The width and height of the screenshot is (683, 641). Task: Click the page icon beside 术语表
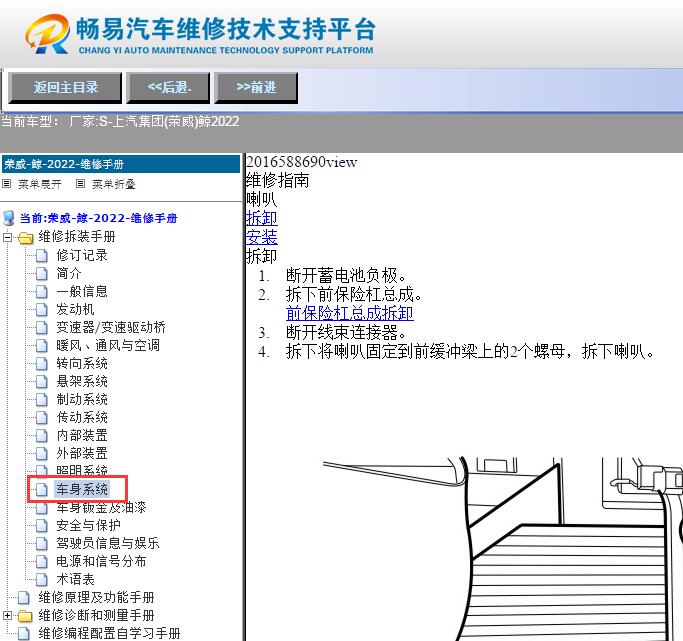pyautogui.click(x=42, y=580)
